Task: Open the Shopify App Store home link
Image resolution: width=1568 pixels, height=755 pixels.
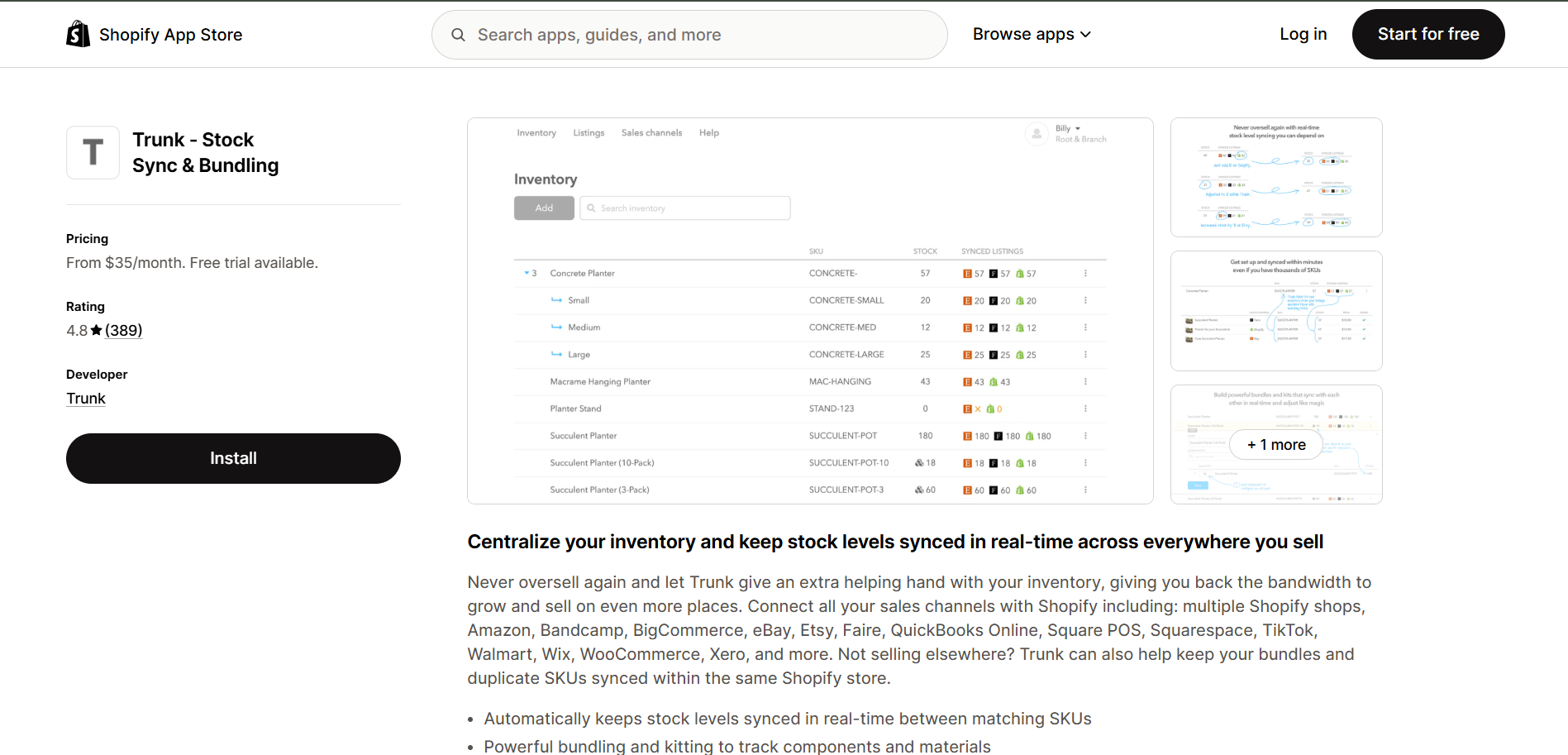Action: point(155,34)
